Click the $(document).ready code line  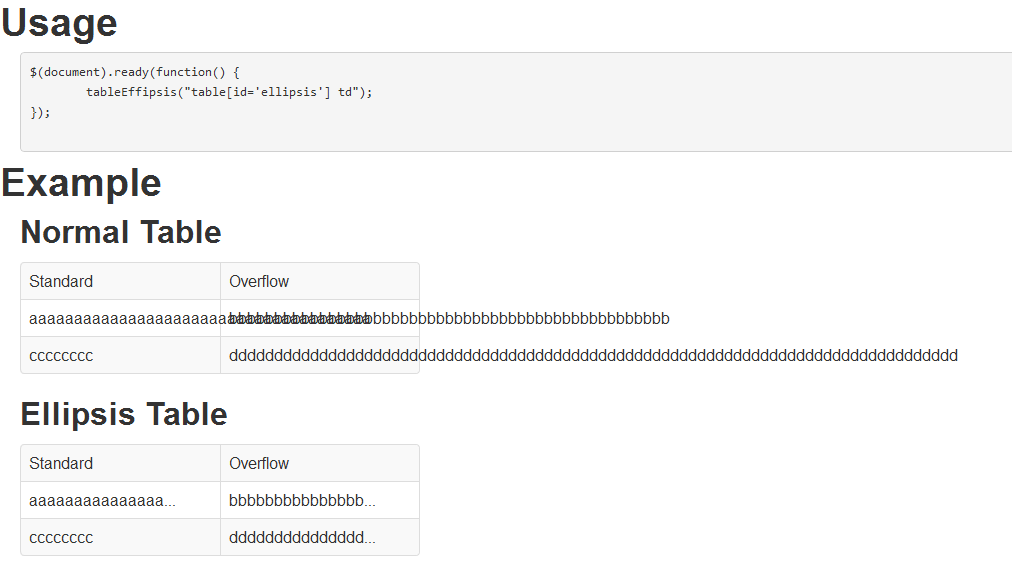(135, 72)
